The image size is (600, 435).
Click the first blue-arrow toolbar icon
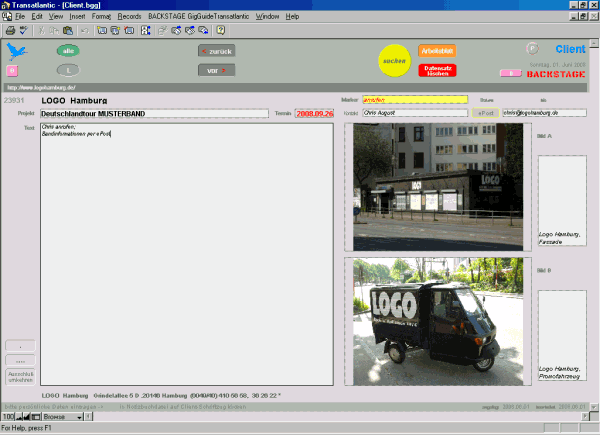click(176, 30)
